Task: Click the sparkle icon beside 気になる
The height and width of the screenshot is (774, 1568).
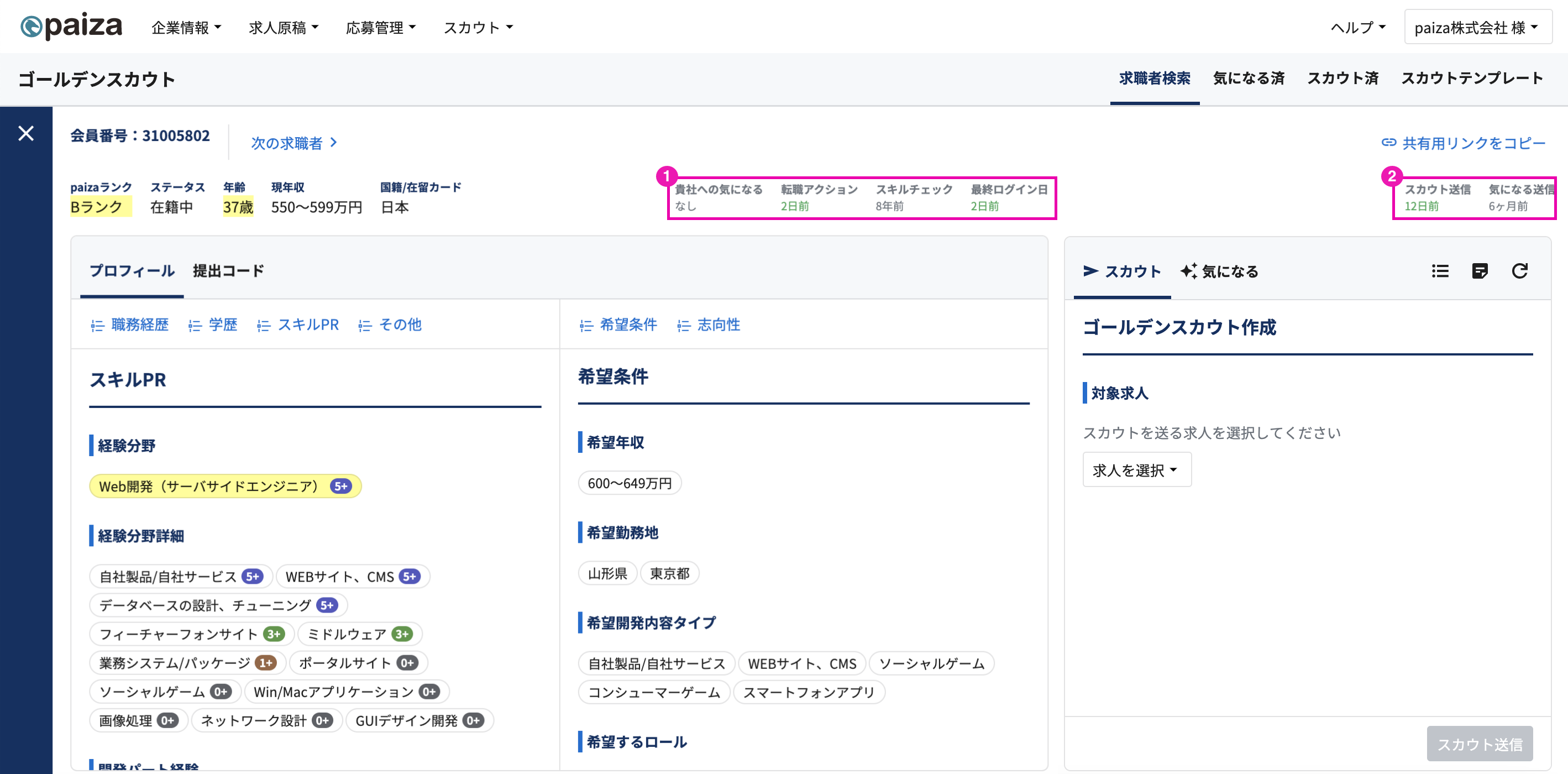Action: pyautogui.click(x=1189, y=271)
